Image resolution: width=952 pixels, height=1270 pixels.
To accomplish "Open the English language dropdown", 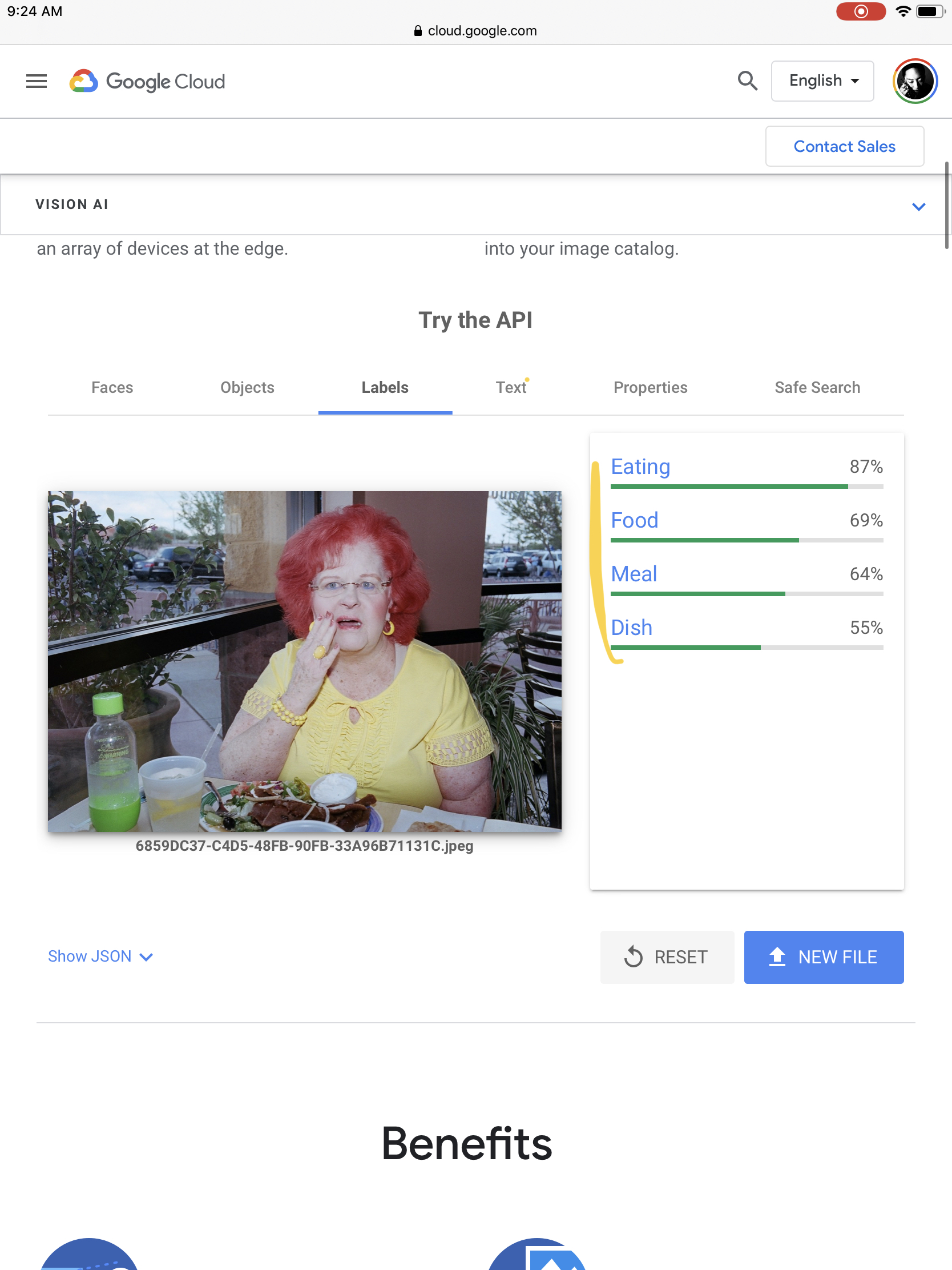I will [822, 81].
